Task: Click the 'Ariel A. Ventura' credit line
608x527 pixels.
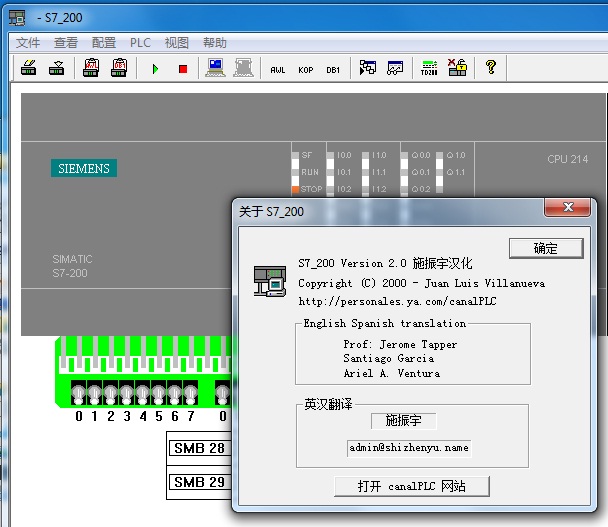Action: coord(392,373)
